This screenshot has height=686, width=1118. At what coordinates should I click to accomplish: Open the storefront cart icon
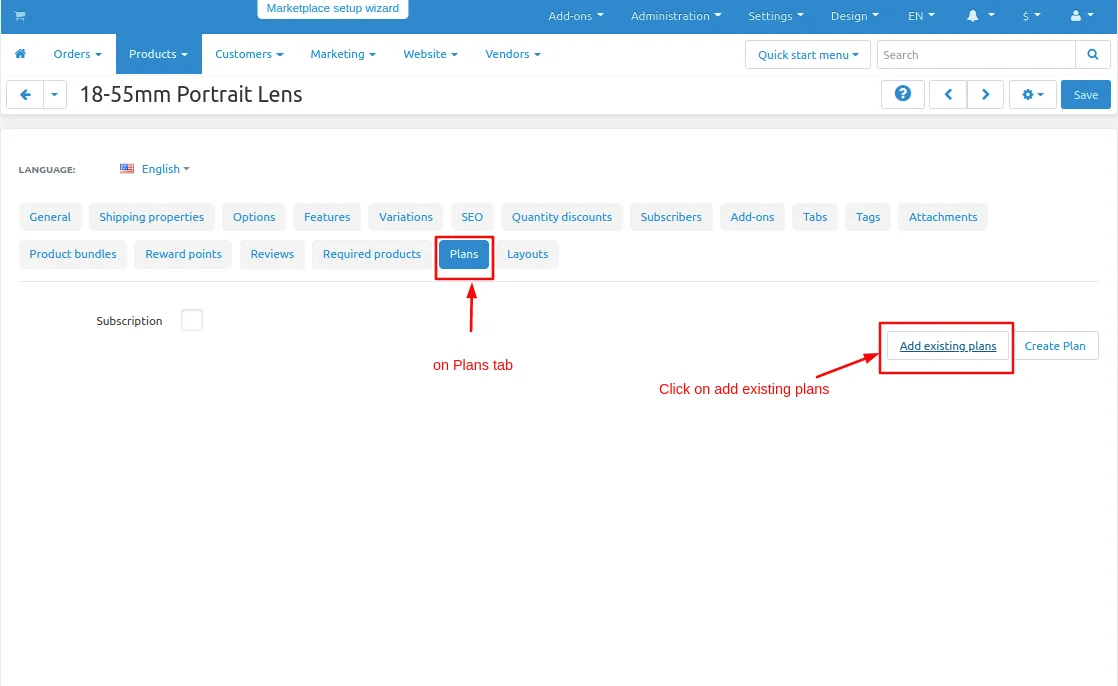(x=20, y=16)
